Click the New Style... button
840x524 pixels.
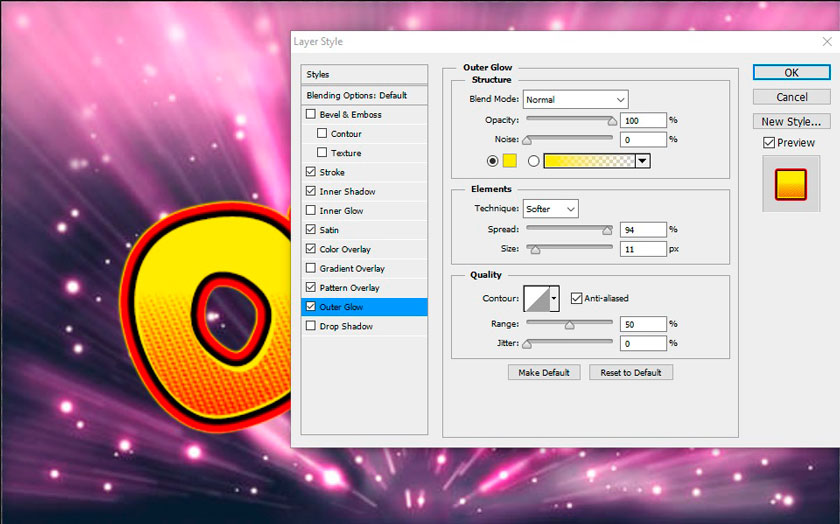[x=792, y=122]
